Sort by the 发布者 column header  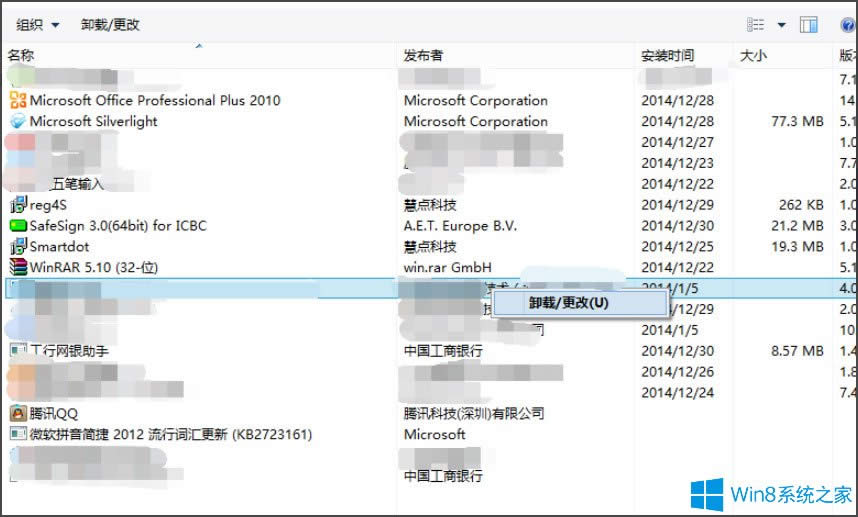pos(423,55)
